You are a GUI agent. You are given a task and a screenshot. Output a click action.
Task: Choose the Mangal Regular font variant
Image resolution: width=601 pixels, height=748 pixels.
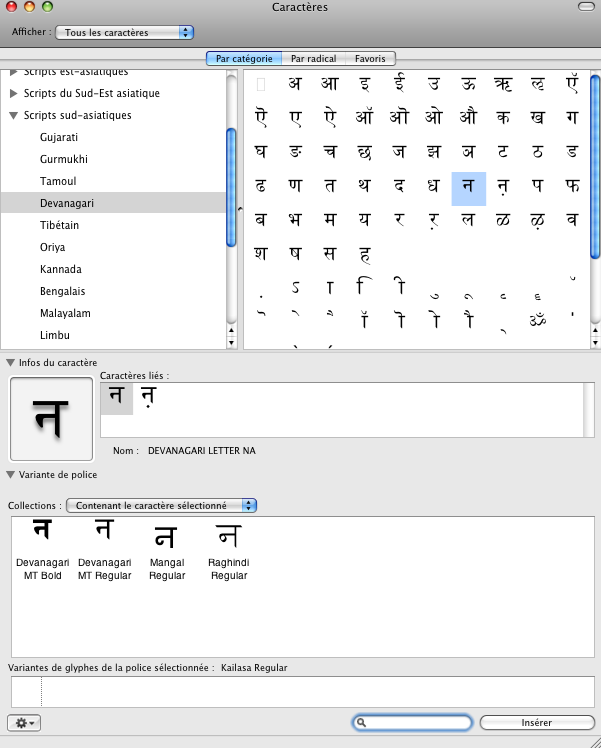tap(167, 554)
